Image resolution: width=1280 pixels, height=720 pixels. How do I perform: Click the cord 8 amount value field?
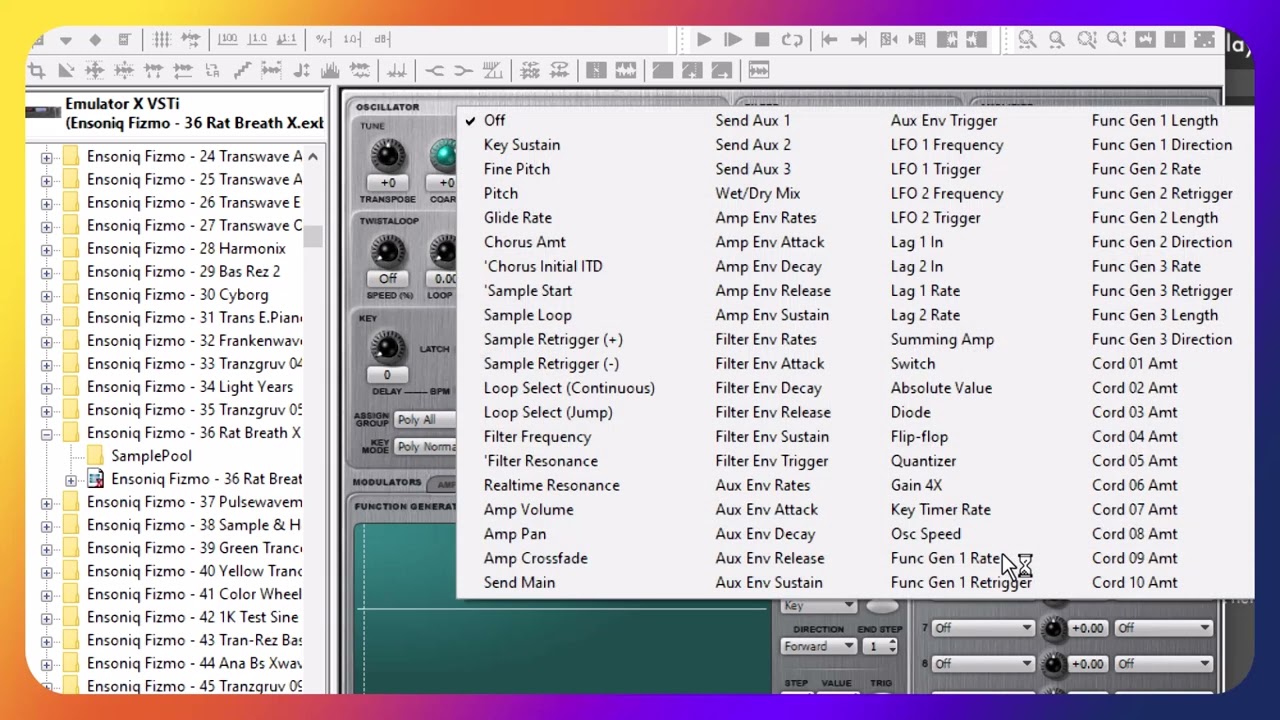[1087, 664]
